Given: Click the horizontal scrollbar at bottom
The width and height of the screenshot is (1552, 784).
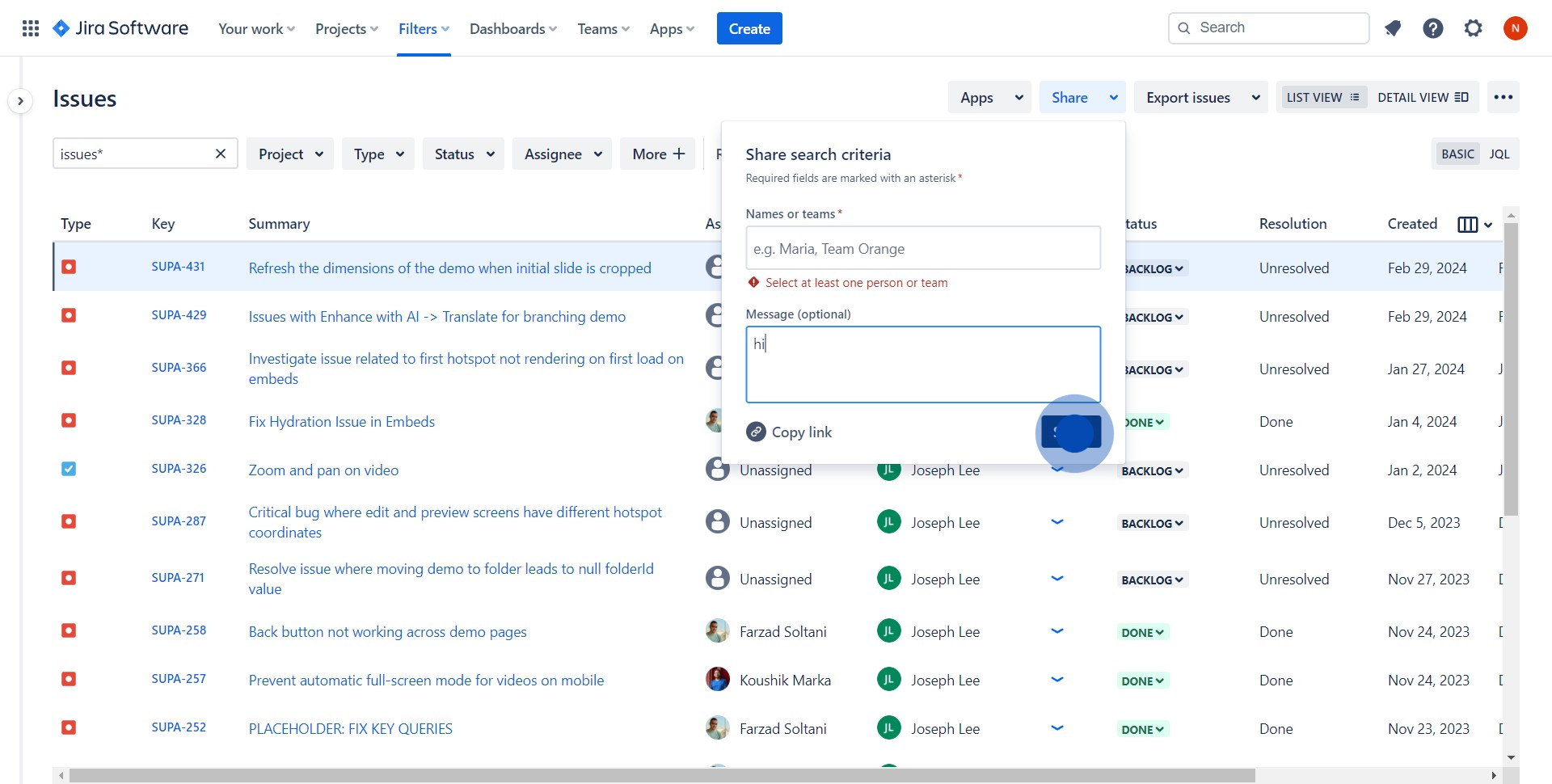Looking at the screenshot, I should point(661,776).
